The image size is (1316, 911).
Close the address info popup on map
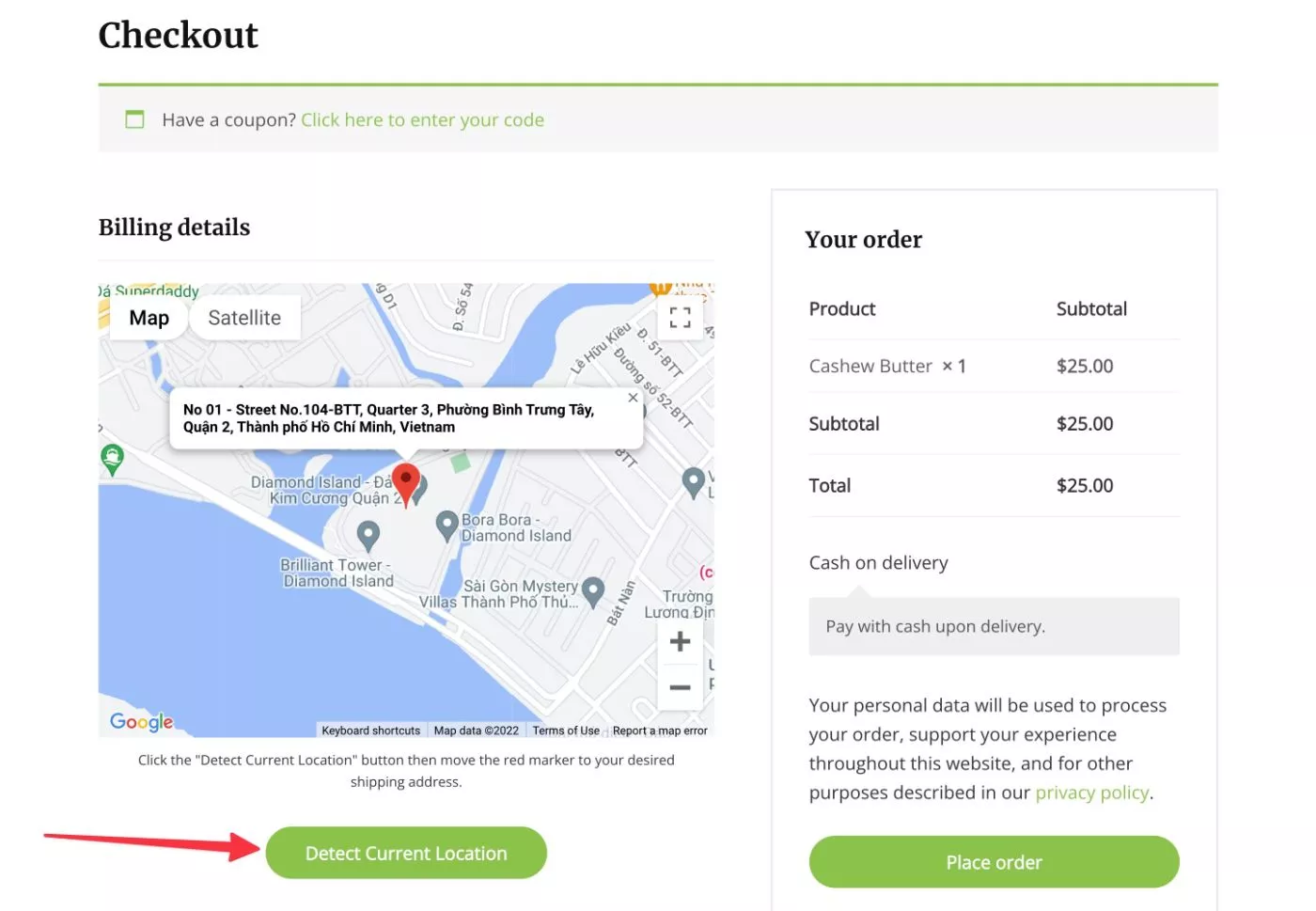(633, 398)
